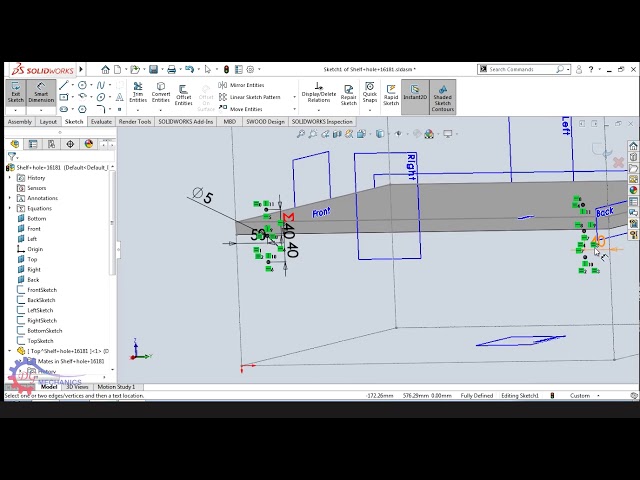Click Offset Entities tool
The image size is (640, 480).
pos(183,95)
